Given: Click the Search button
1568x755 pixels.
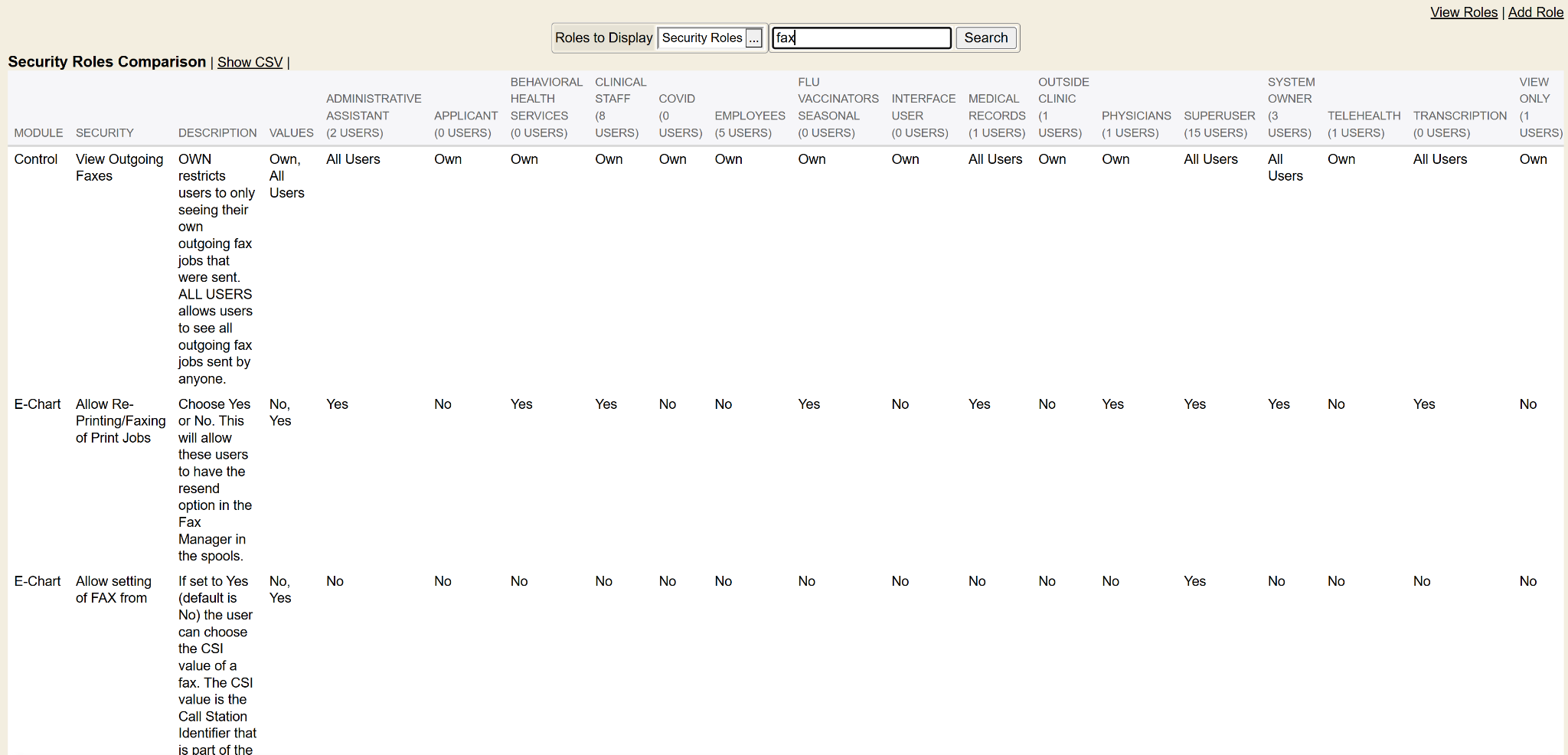Looking at the screenshot, I should (985, 38).
